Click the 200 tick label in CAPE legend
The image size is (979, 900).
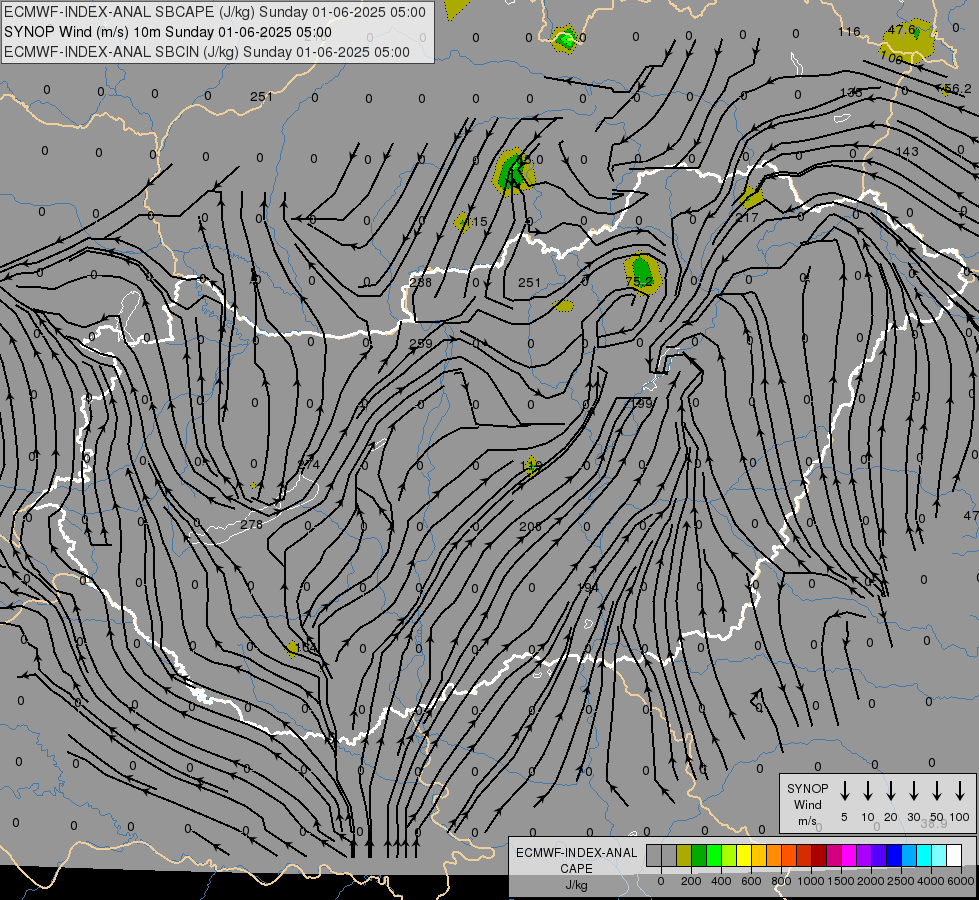pos(691,881)
